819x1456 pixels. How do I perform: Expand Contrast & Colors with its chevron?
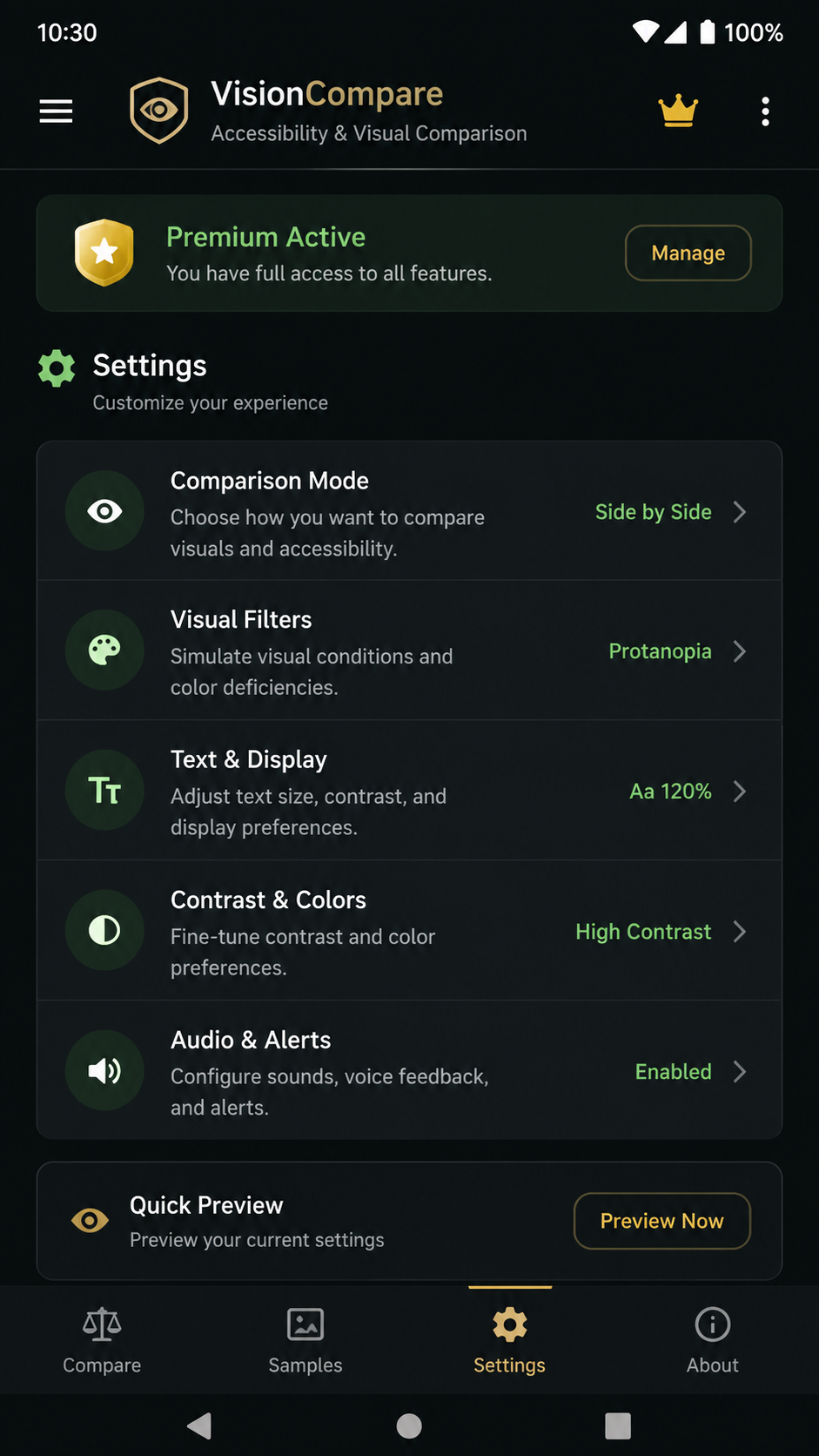point(739,931)
